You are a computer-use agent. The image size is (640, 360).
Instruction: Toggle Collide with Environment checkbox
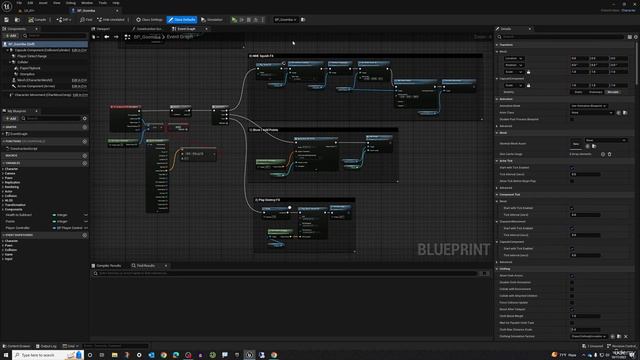pos(572,289)
